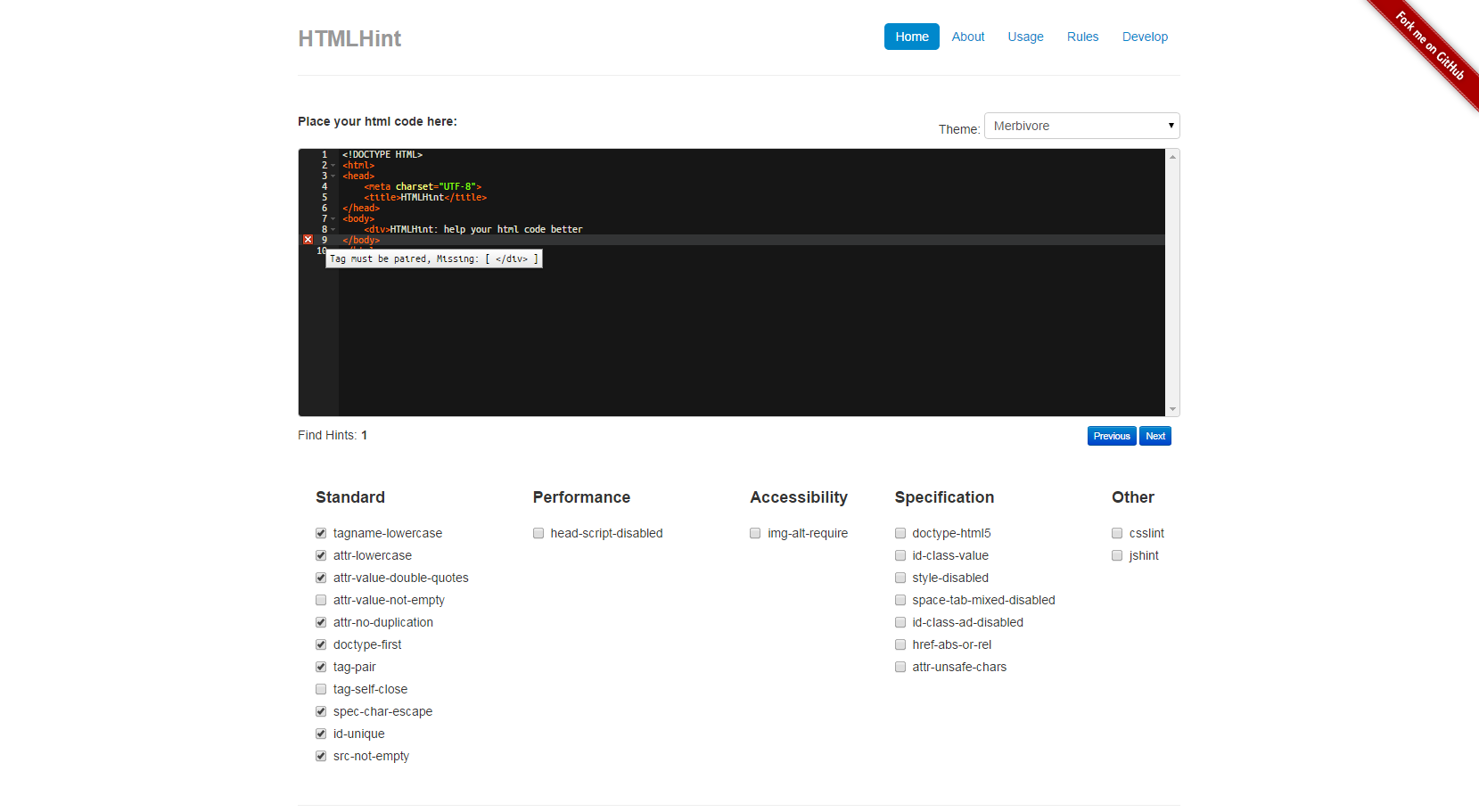
Task: Enable the head-script-disabled rule
Action: [x=538, y=533]
